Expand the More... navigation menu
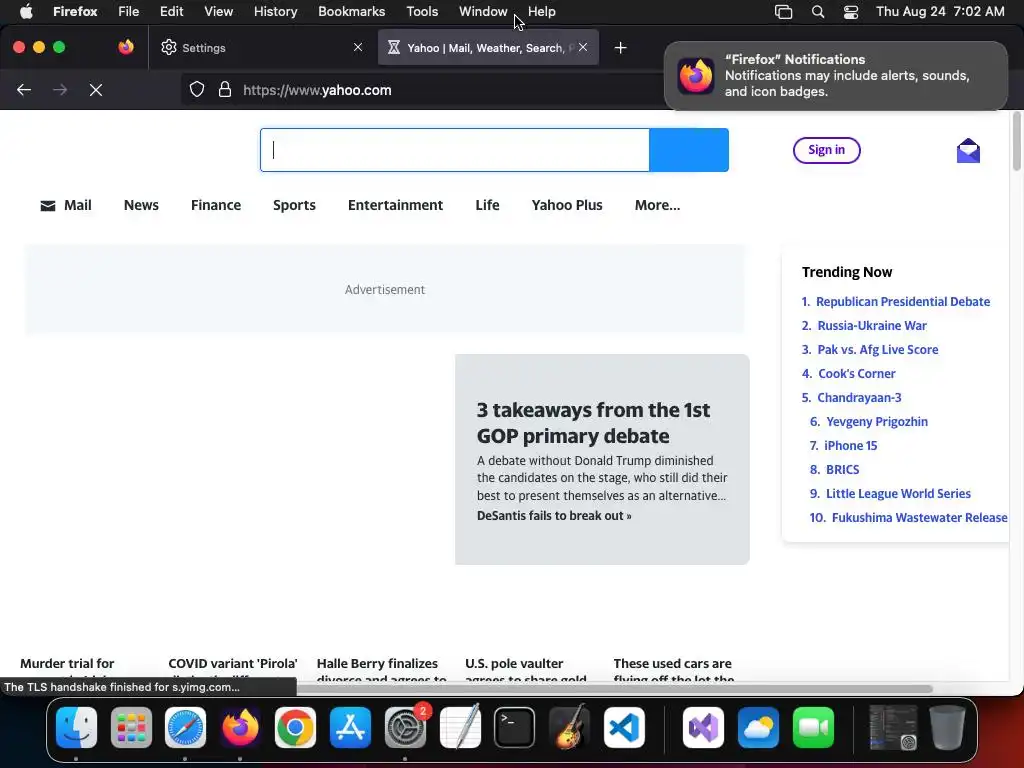Viewport: 1024px width, 768px height. [x=657, y=205]
